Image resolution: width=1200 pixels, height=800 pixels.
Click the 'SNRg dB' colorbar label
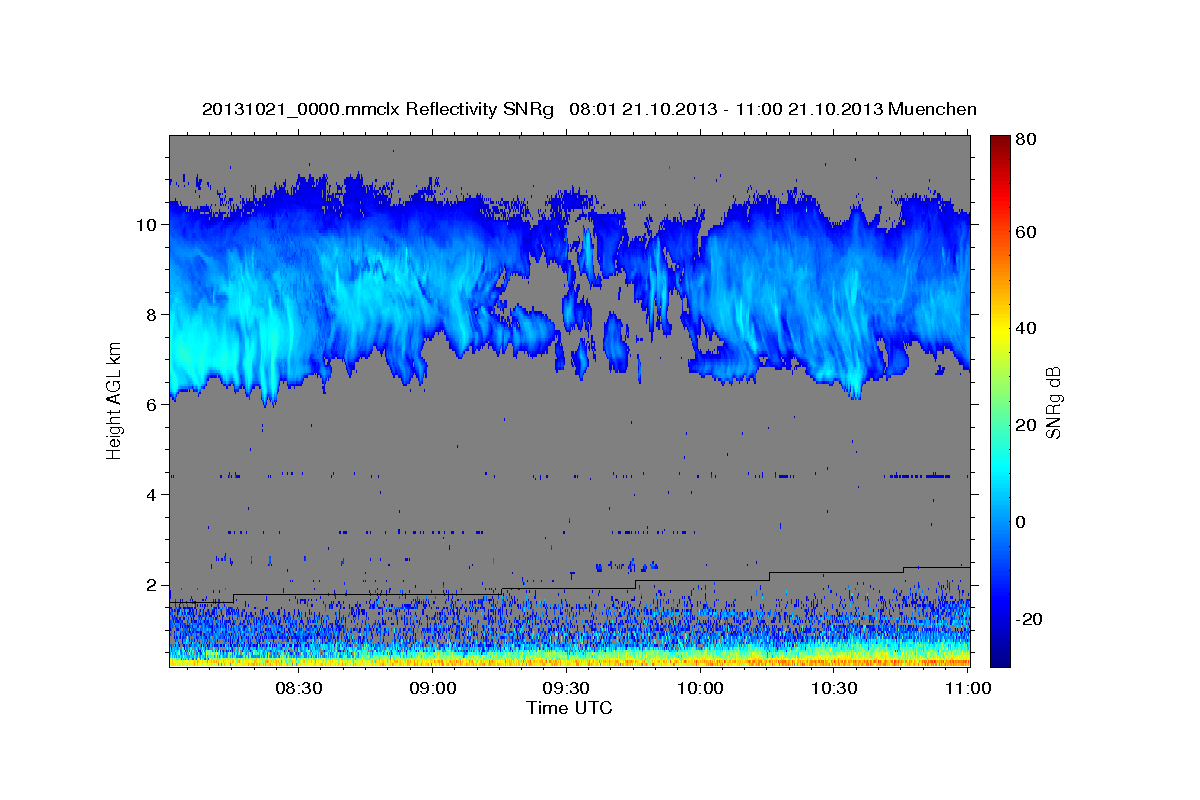(x=1052, y=403)
